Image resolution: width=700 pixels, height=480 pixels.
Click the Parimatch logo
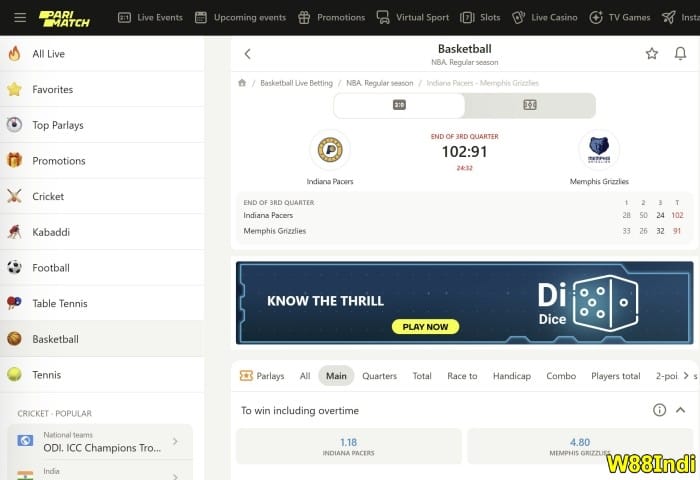64,19
